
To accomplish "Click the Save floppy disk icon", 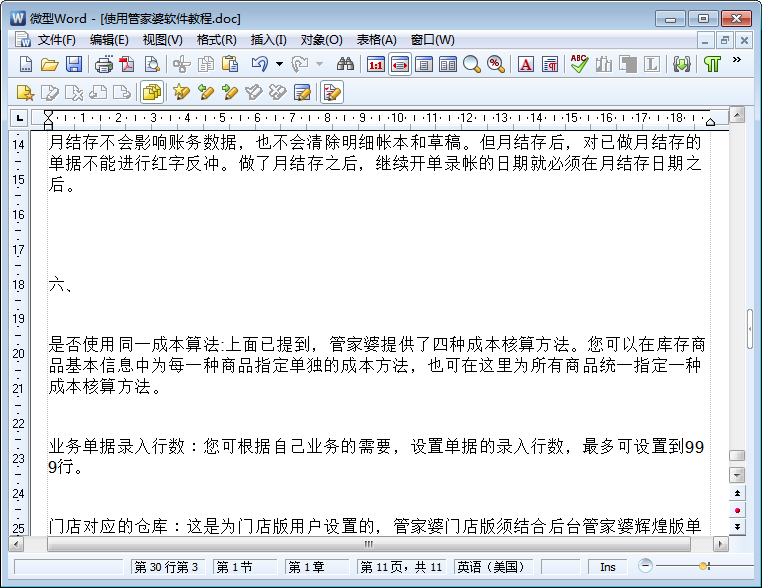I will (x=74, y=64).
